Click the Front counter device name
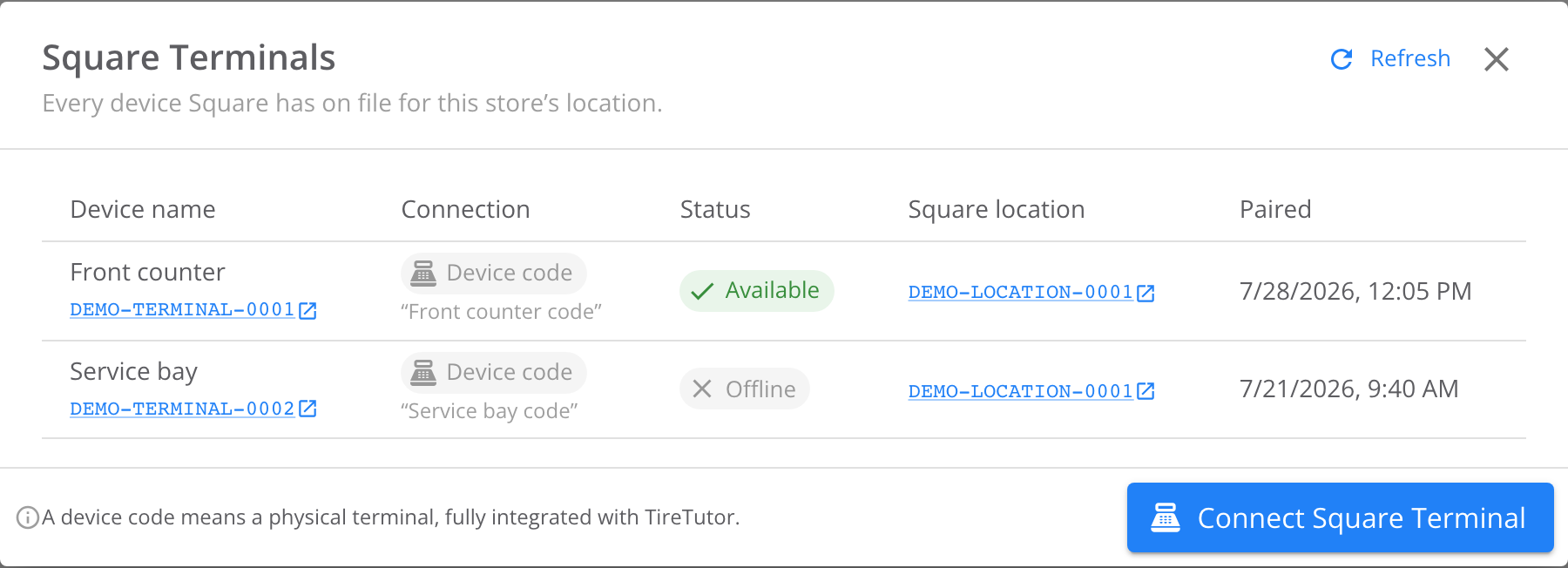 tap(147, 272)
